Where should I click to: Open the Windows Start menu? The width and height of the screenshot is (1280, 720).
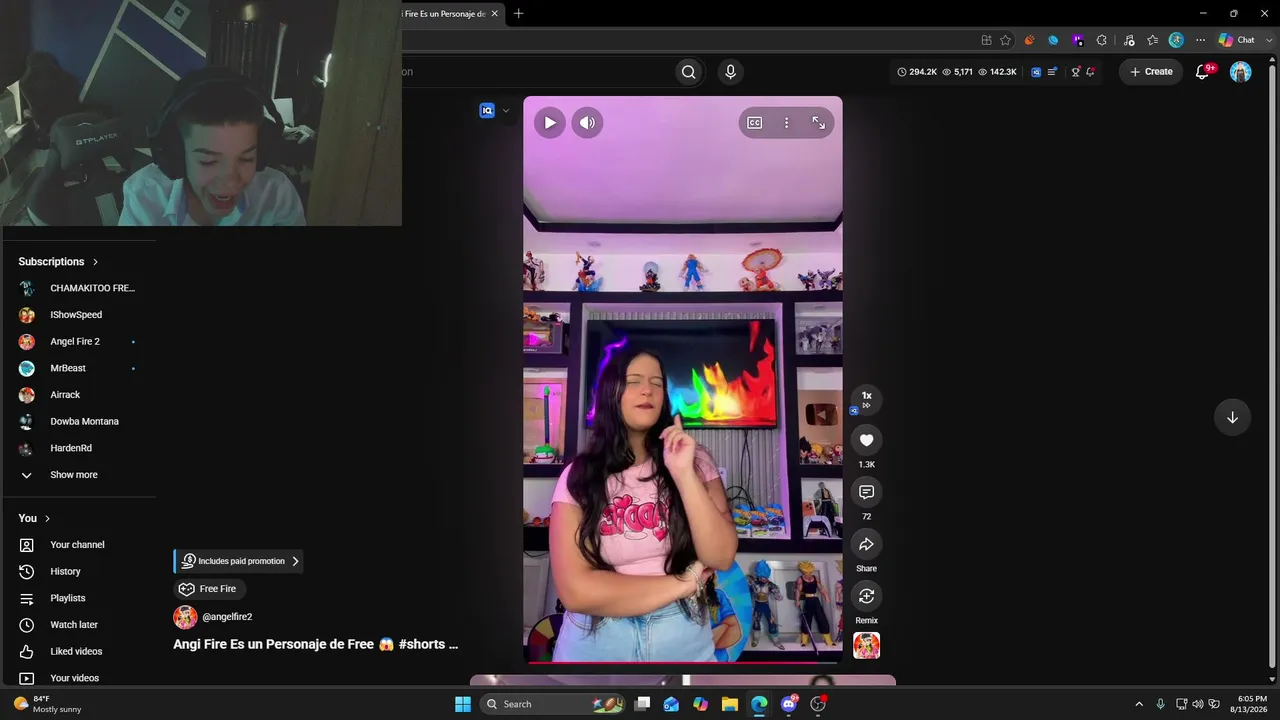[x=463, y=704]
